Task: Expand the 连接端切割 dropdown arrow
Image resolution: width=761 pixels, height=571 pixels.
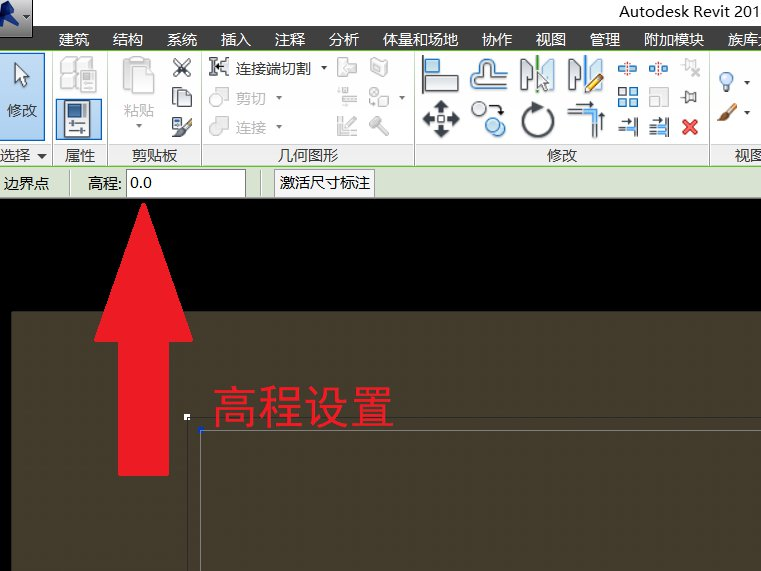Action: (x=324, y=68)
